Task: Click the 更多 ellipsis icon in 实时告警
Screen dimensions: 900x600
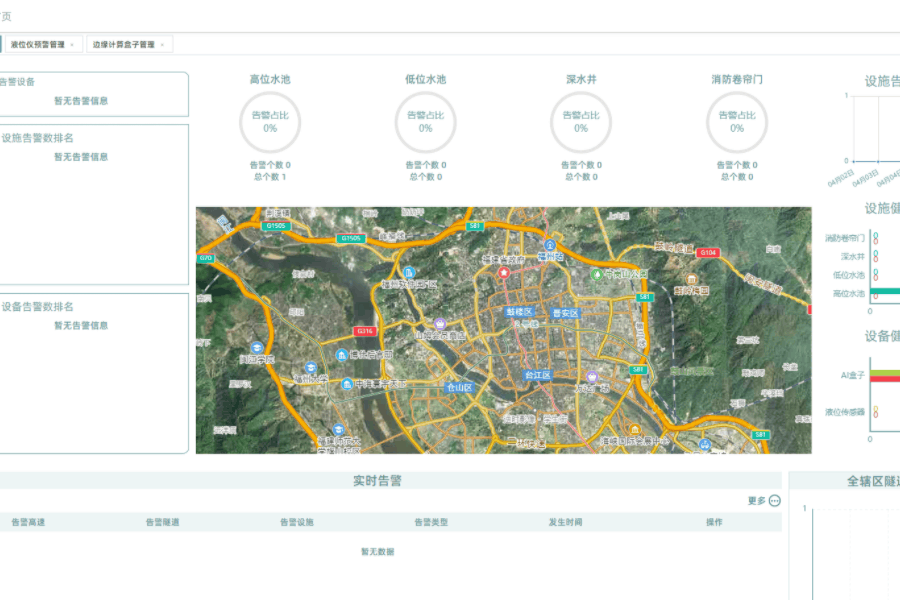Action: [x=774, y=501]
